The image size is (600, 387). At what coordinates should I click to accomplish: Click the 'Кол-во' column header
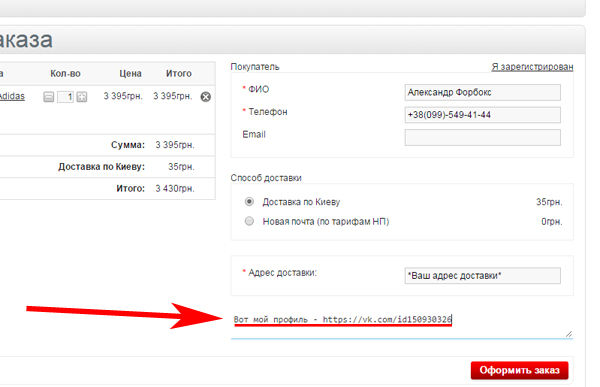(65, 73)
